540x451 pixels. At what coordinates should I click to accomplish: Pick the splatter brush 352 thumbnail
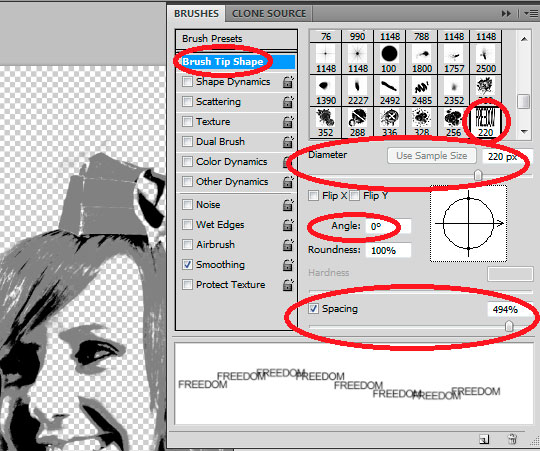click(325, 123)
